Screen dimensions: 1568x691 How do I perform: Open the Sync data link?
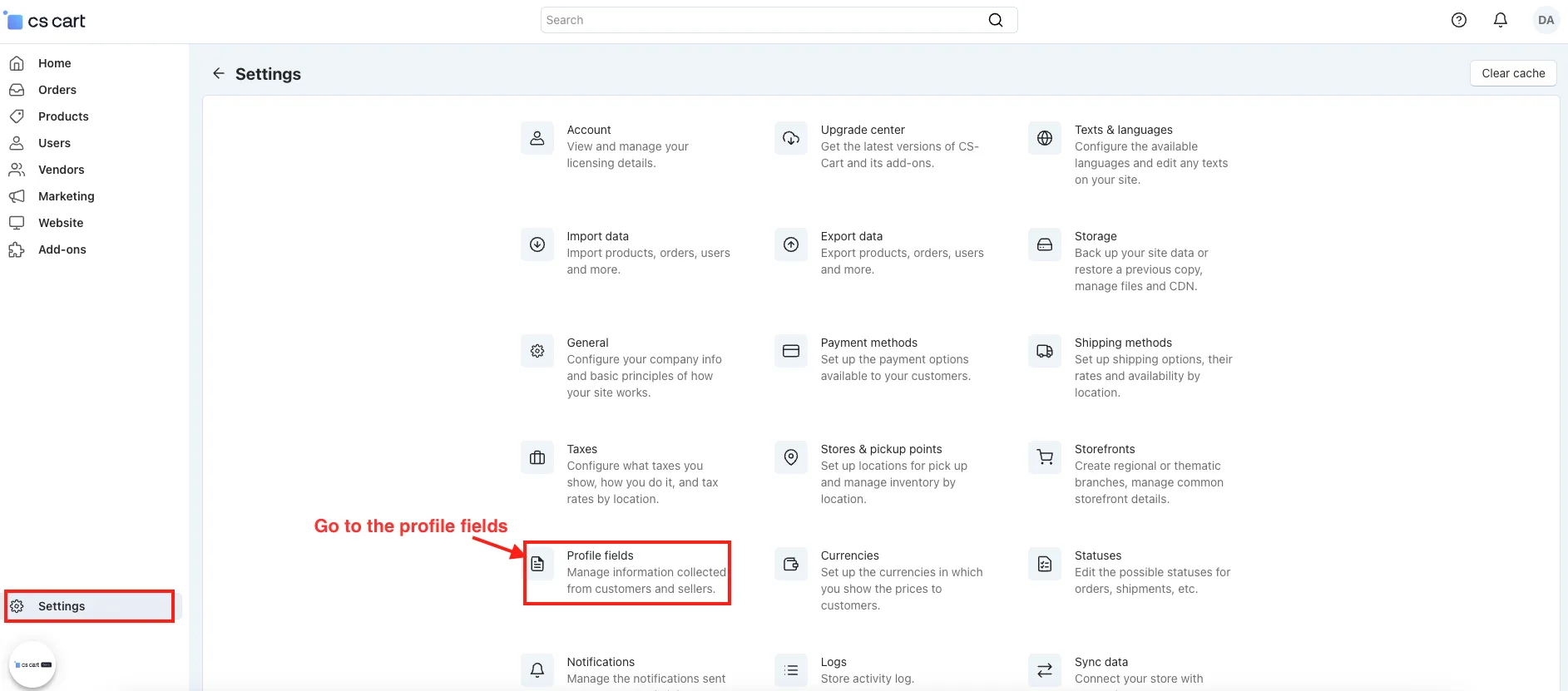pos(1101,662)
